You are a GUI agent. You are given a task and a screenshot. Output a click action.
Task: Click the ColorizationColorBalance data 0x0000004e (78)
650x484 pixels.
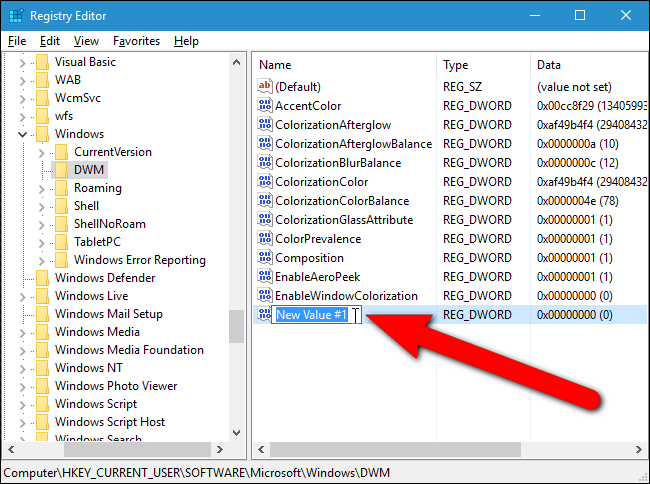click(x=577, y=201)
